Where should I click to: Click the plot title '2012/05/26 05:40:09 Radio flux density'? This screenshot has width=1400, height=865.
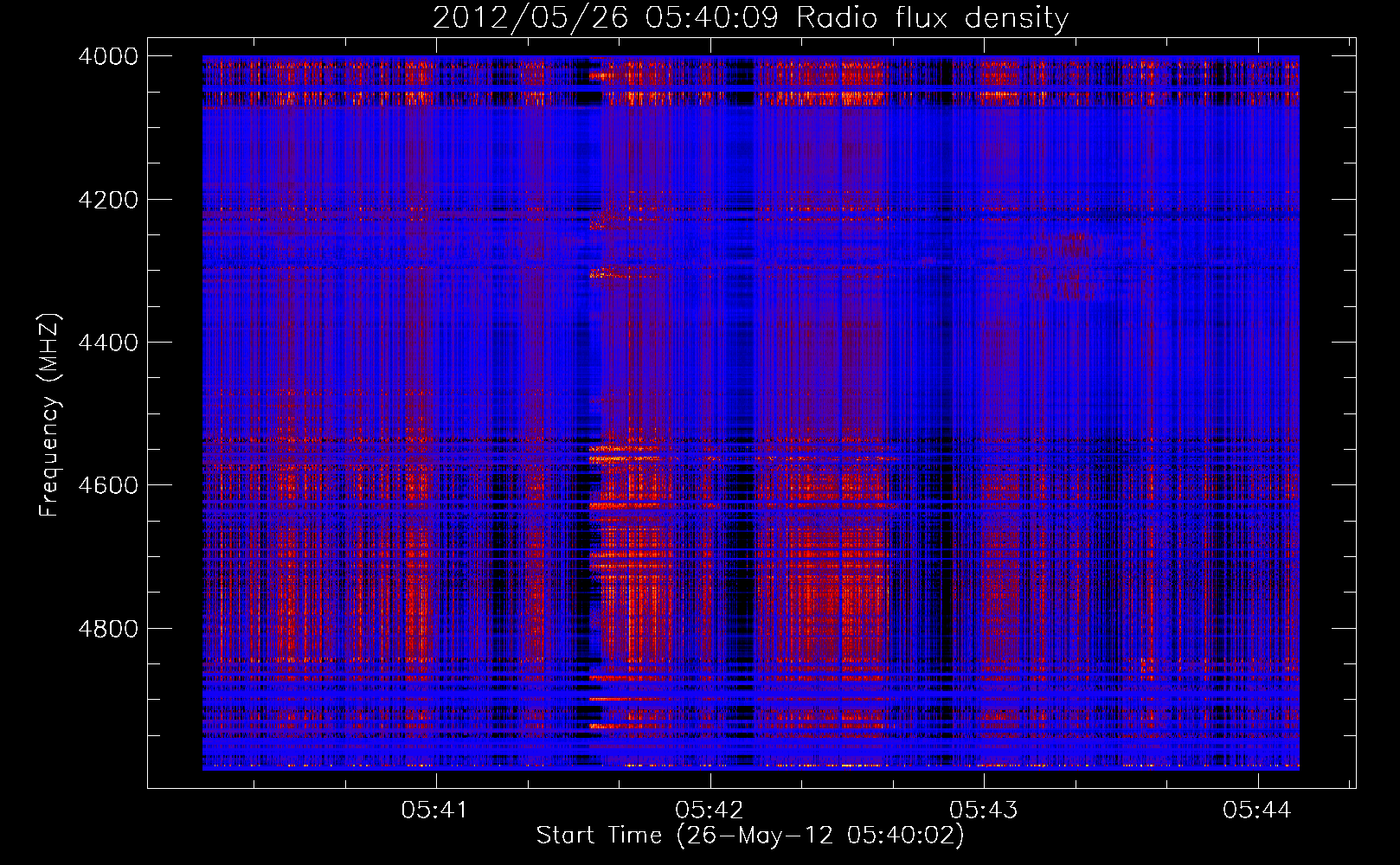(751, 18)
